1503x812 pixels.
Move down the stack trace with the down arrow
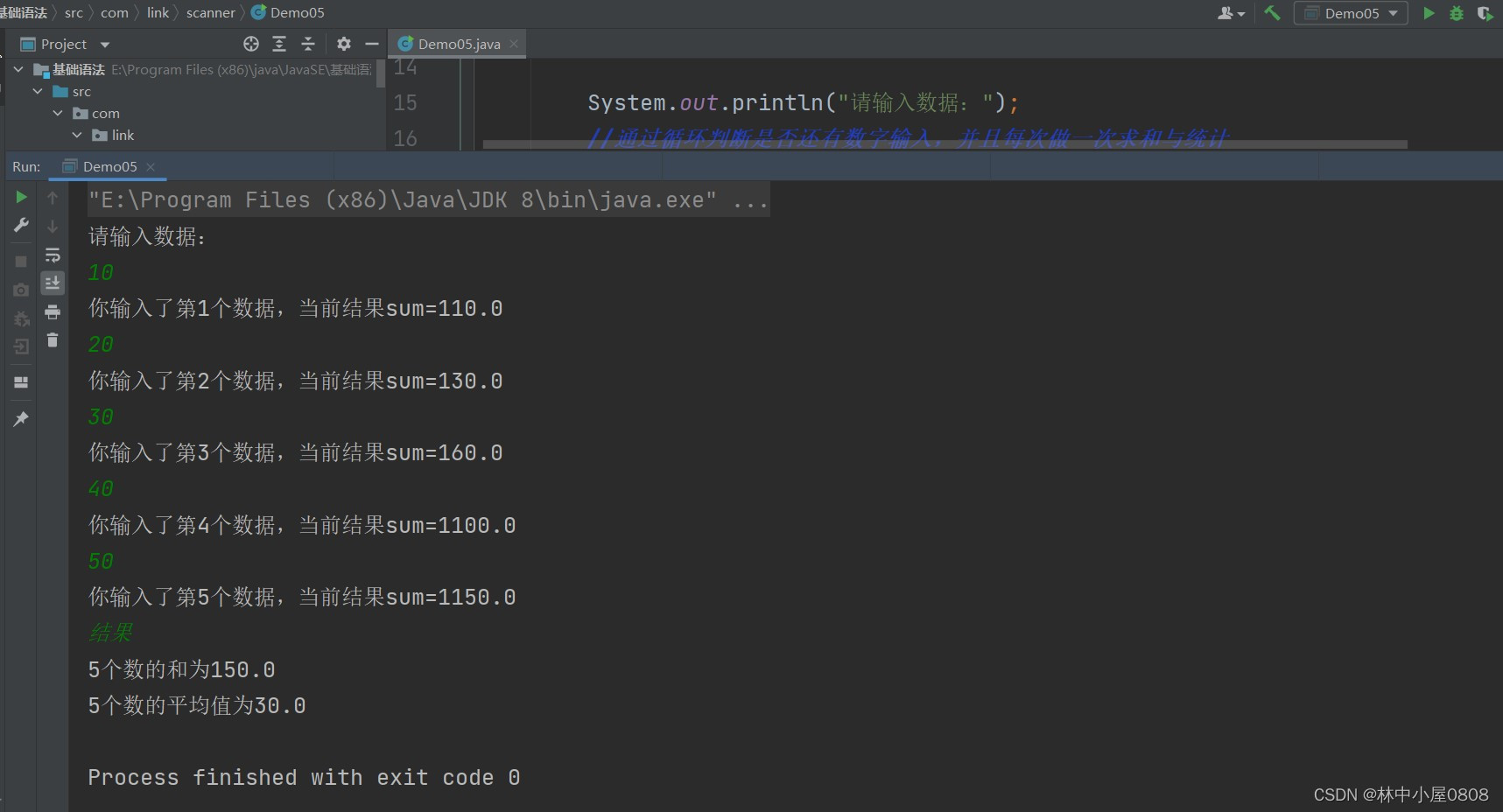pyautogui.click(x=53, y=226)
